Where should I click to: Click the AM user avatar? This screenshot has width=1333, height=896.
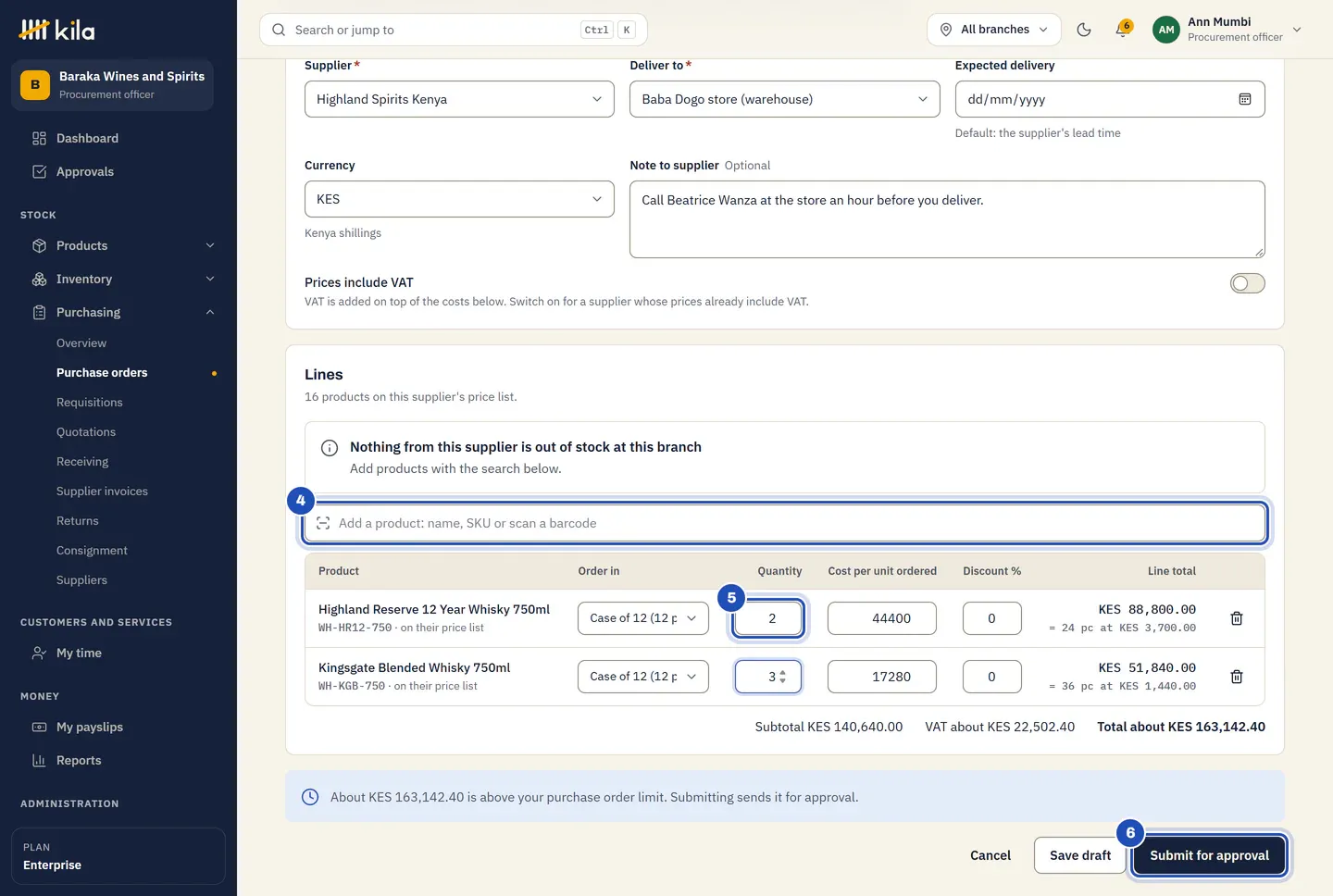pyautogui.click(x=1166, y=30)
